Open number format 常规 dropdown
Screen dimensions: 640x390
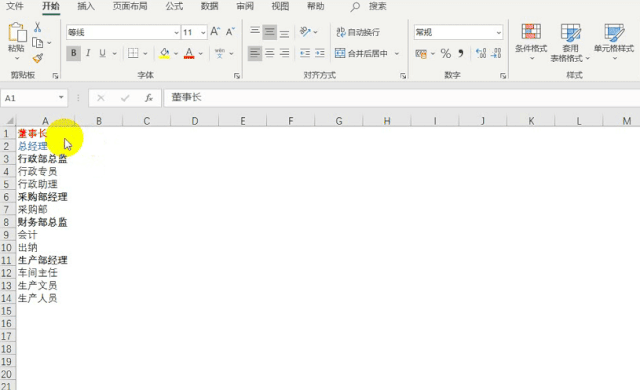click(498, 32)
